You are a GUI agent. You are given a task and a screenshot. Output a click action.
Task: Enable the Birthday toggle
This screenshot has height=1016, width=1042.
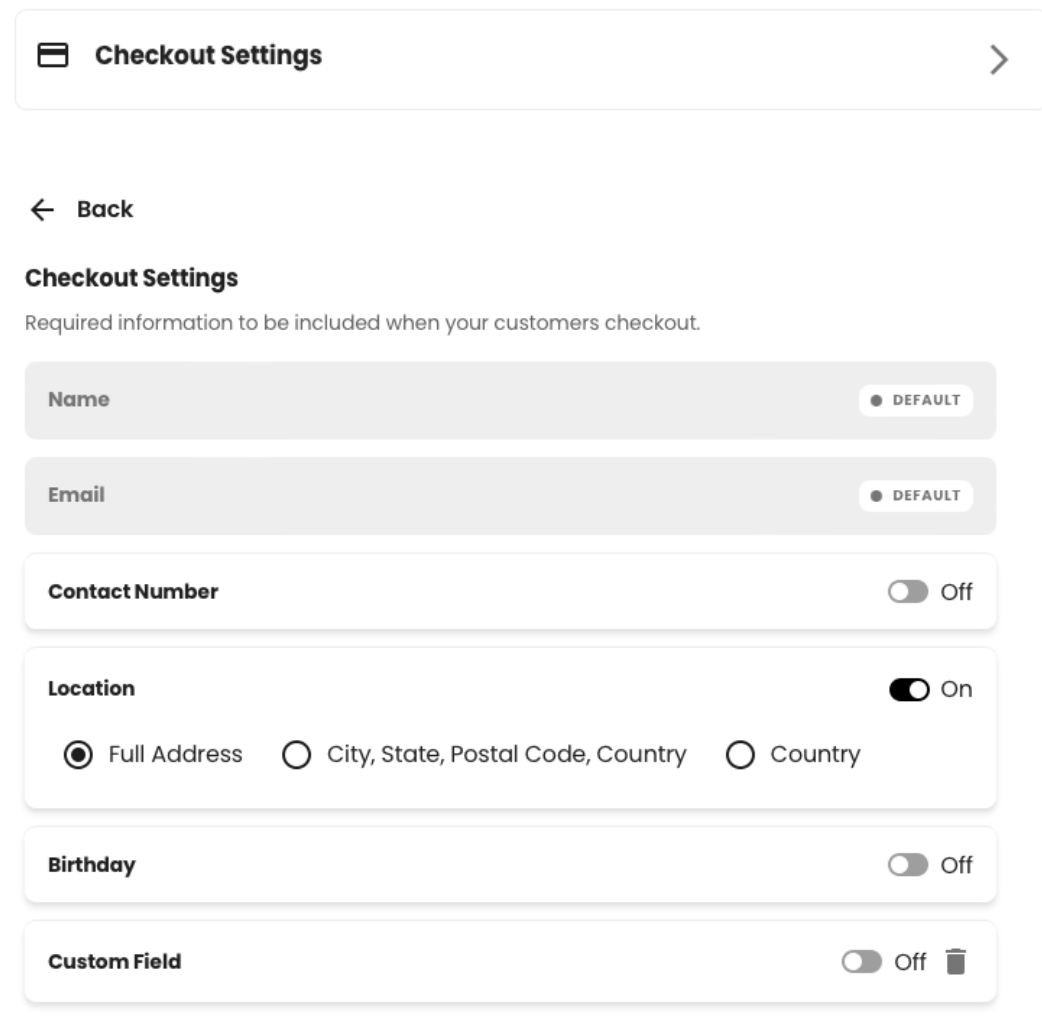[908, 865]
